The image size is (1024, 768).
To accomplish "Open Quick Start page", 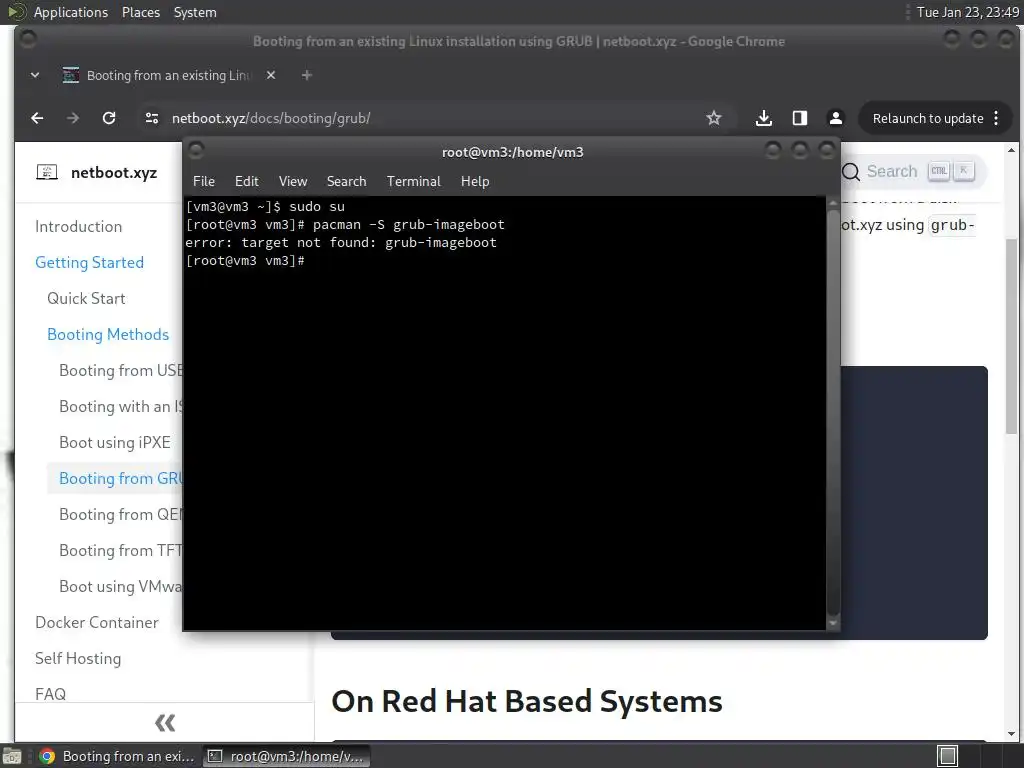I will [86, 298].
